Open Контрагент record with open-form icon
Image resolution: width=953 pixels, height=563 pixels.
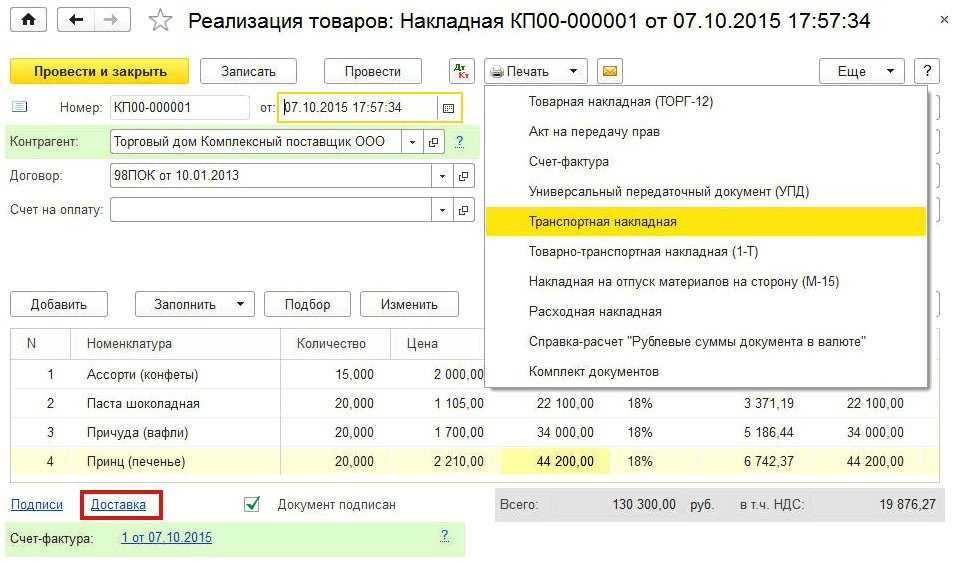coord(434,142)
